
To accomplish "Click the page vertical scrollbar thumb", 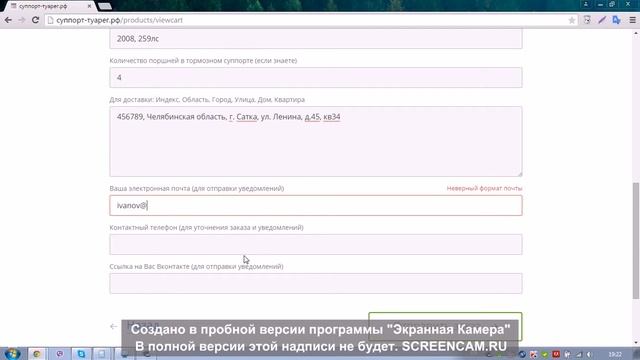I will 636,241.
